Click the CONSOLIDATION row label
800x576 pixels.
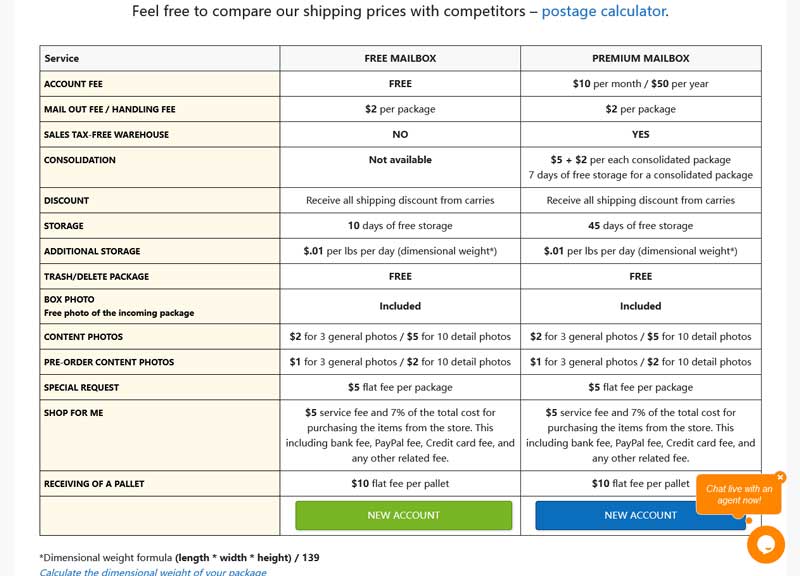80,160
